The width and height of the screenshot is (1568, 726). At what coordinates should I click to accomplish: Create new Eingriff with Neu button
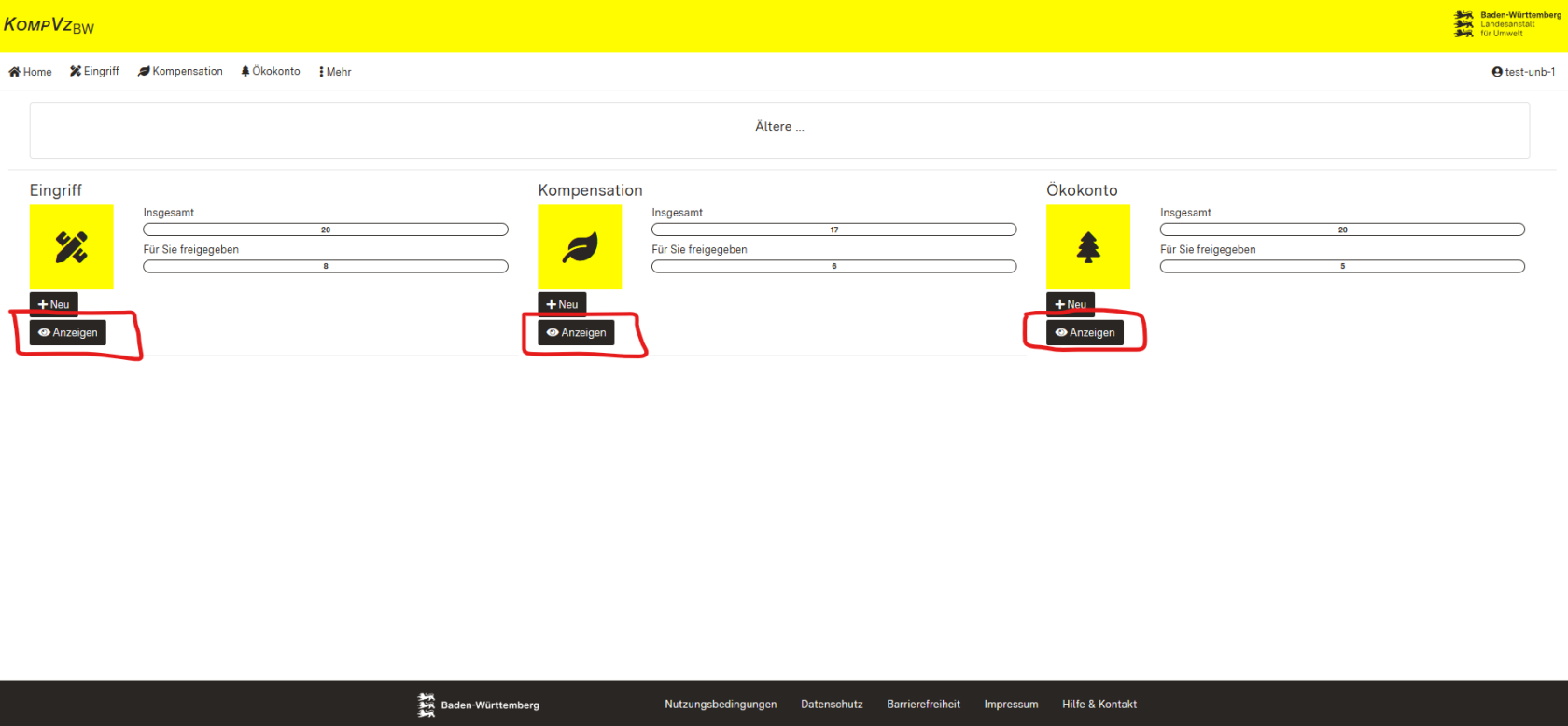[54, 304]
